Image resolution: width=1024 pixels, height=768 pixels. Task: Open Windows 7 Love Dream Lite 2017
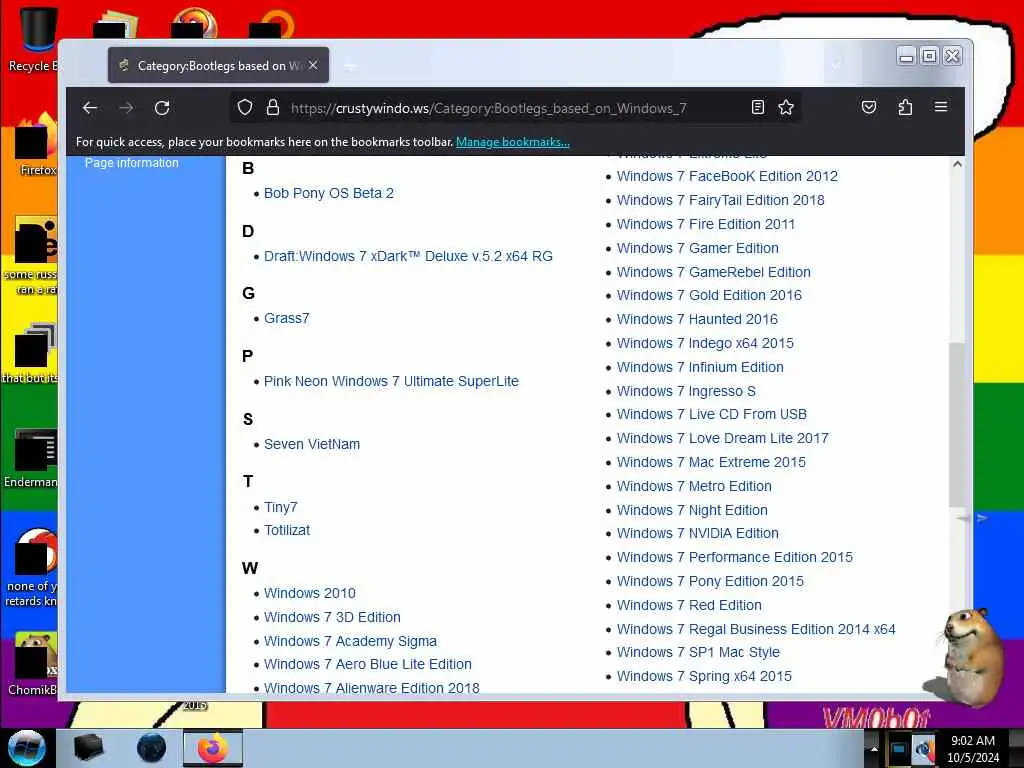click(722, 438)
